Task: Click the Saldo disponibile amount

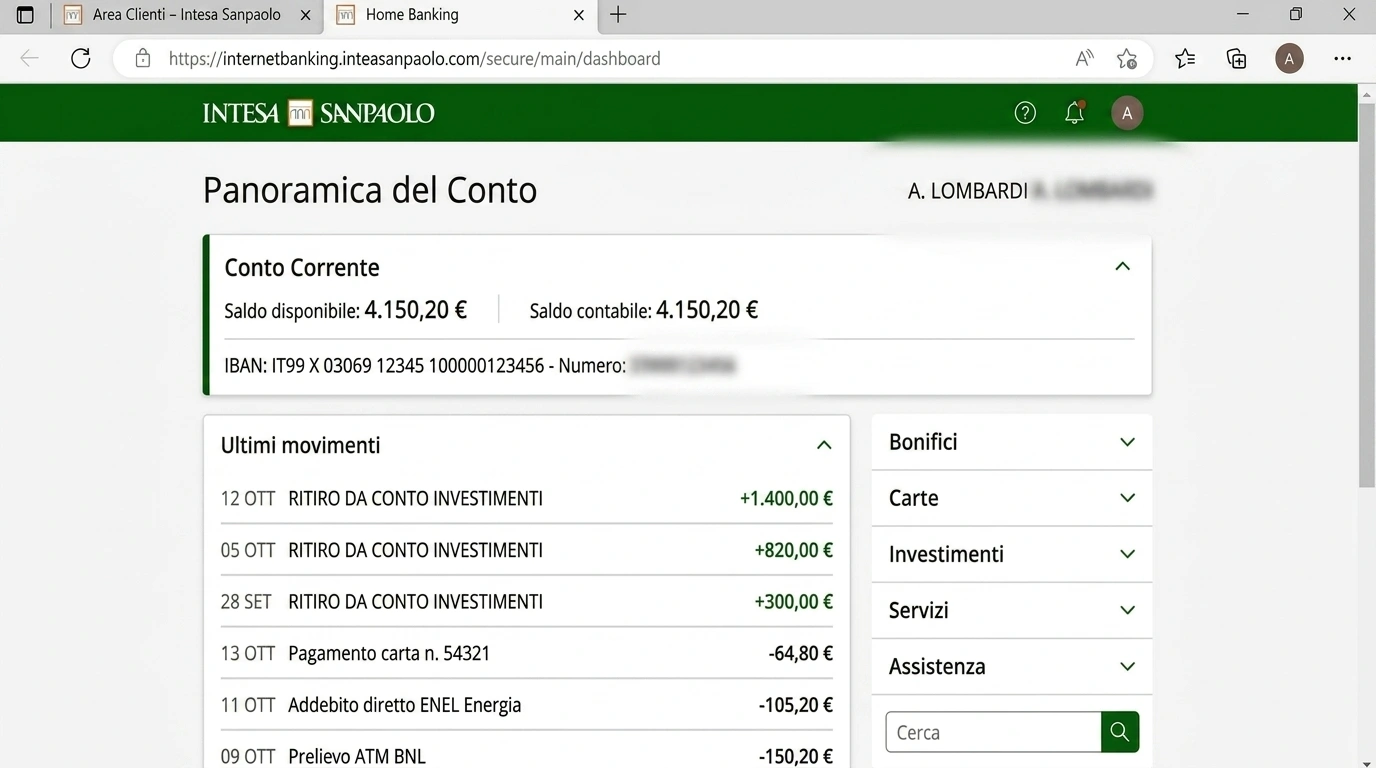Action: 416,310
